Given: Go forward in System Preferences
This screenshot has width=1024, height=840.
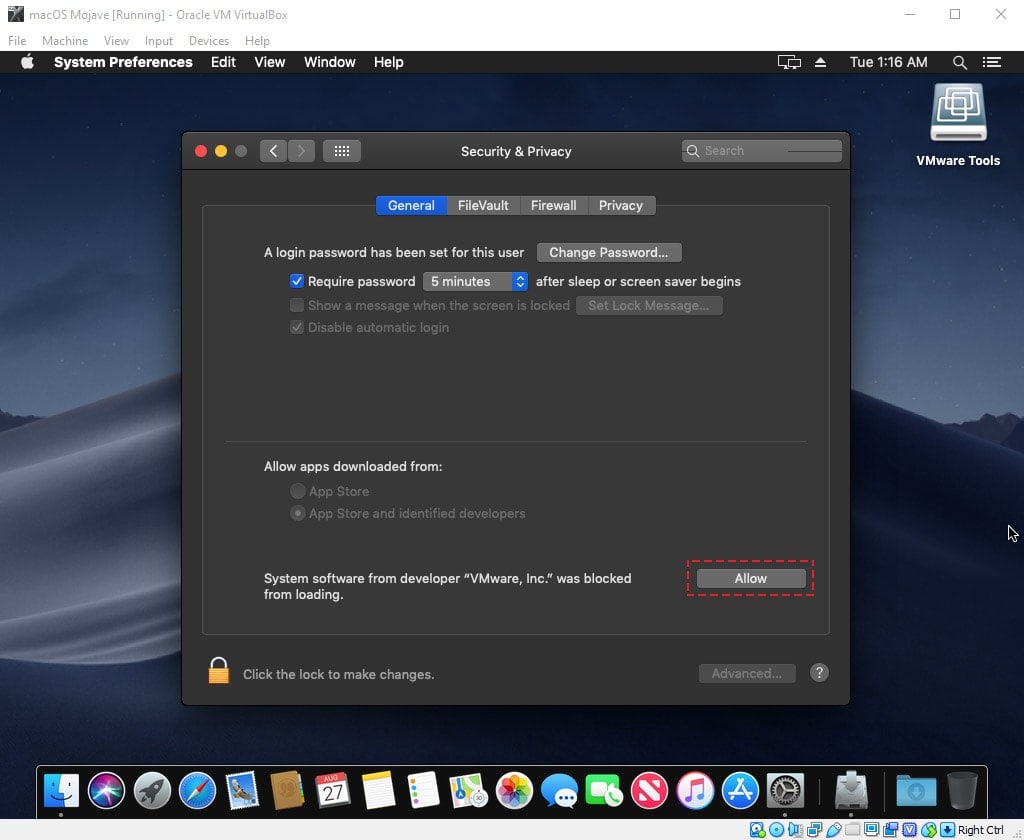Looking at the screenshot, I should [301, 151].
